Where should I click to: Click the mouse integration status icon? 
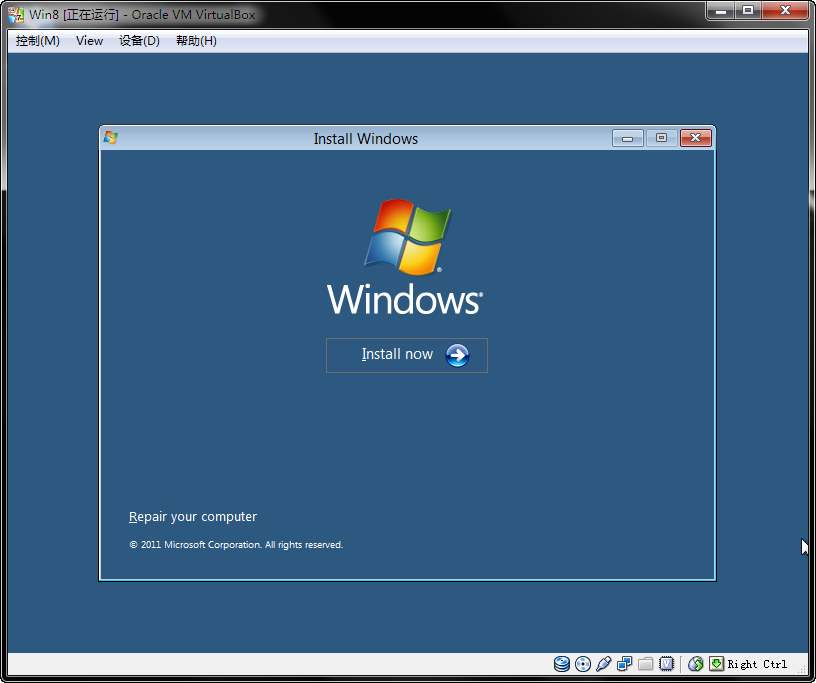[695, 664]
